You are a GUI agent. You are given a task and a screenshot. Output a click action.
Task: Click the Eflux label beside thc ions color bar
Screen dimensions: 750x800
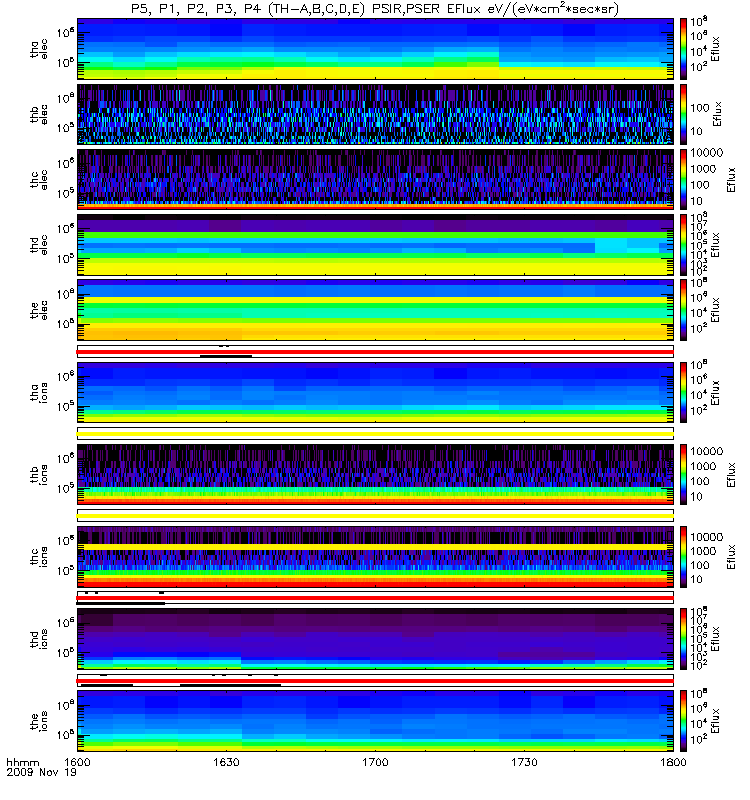click(x=731, y=557)
